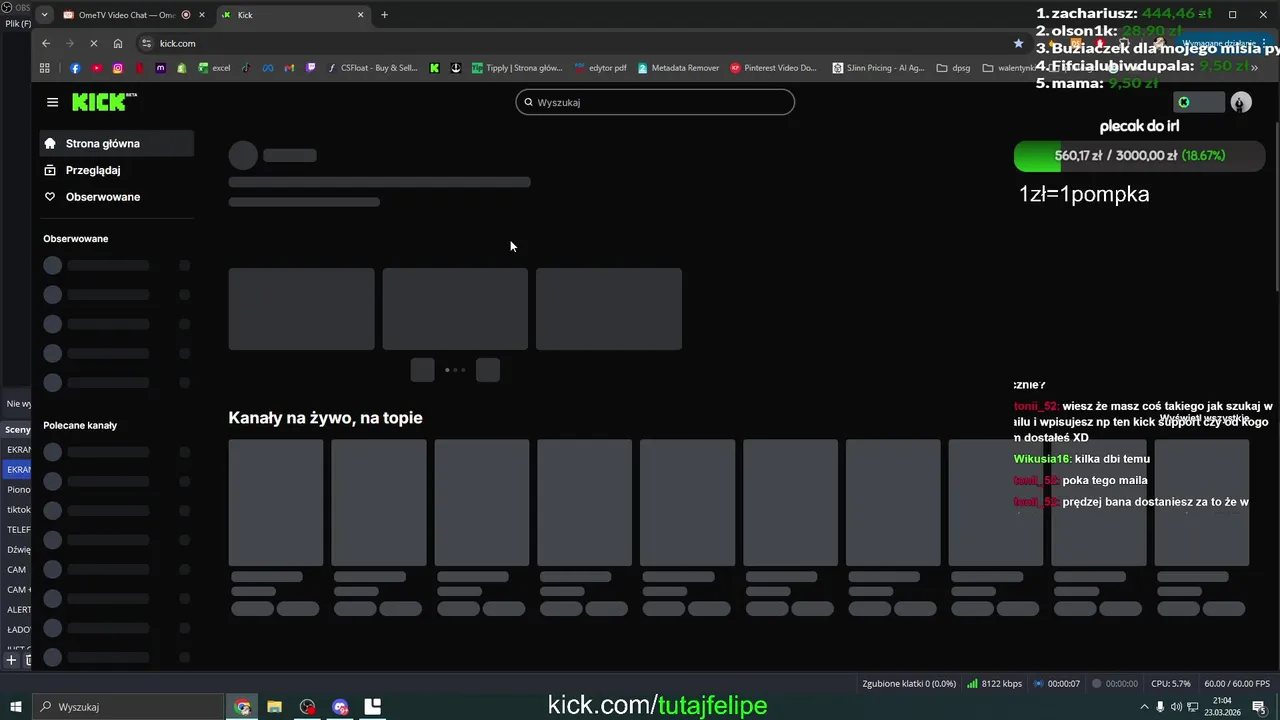
Task: Stop loading the kick.com page
Action: coord(93,43)
